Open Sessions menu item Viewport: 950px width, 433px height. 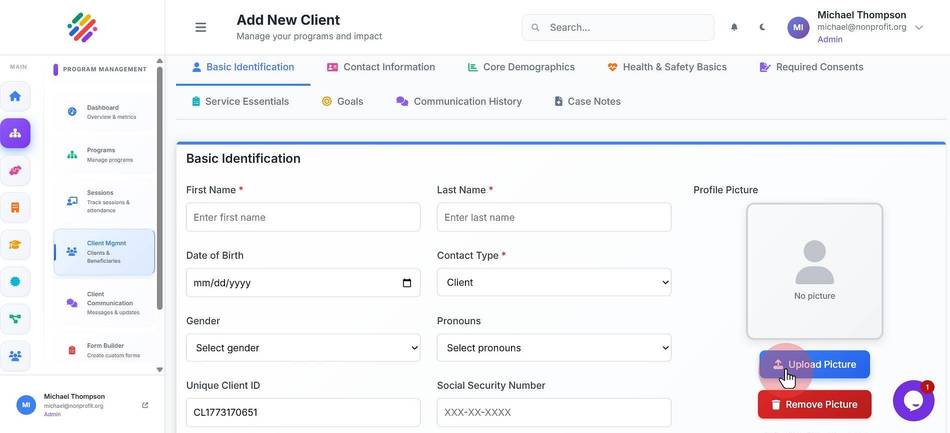point(104,201)
